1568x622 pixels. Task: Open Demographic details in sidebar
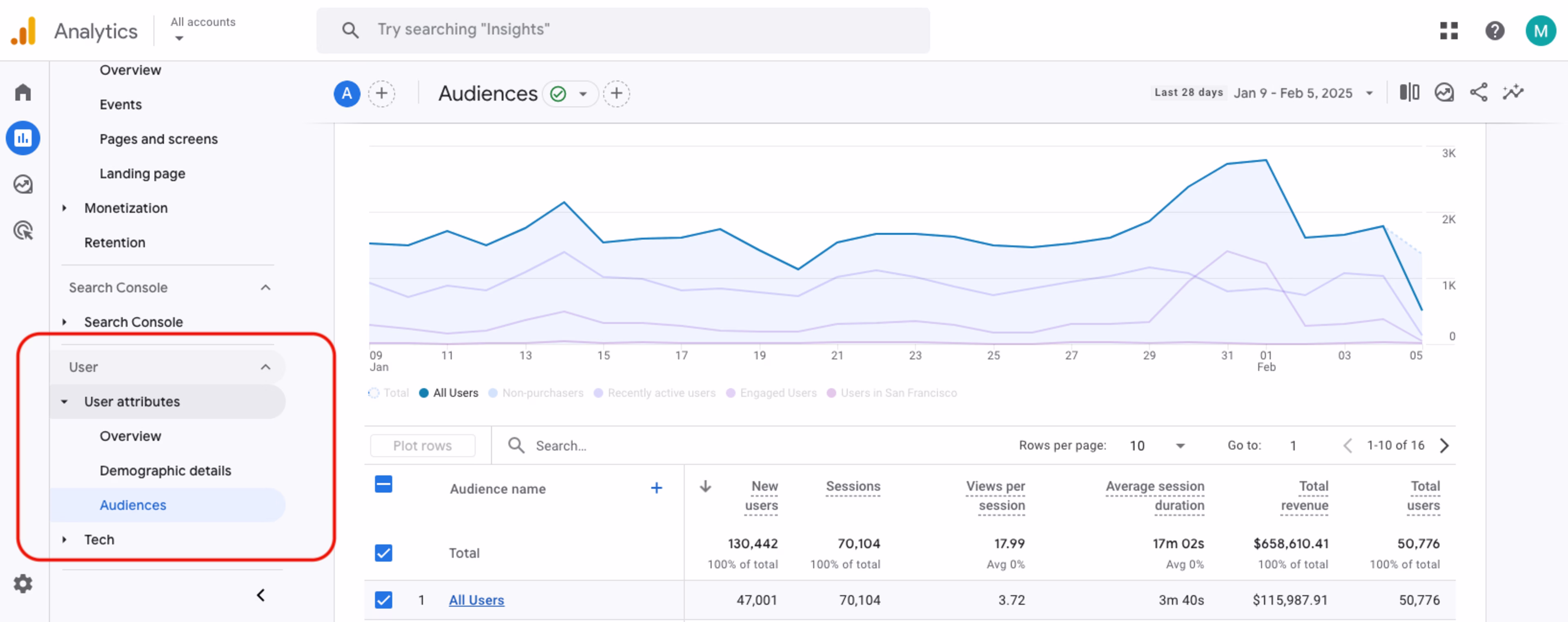coord(165,471)
